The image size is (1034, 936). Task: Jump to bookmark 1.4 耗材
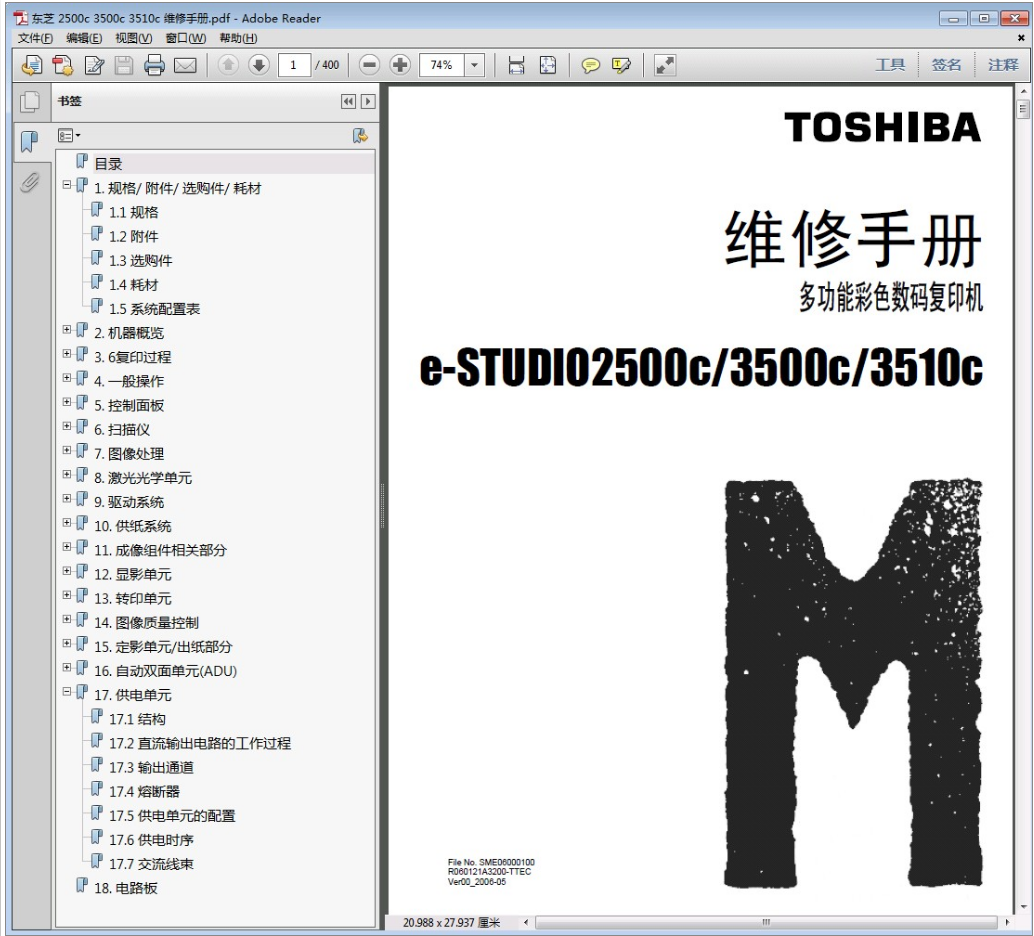pos(134,285)
